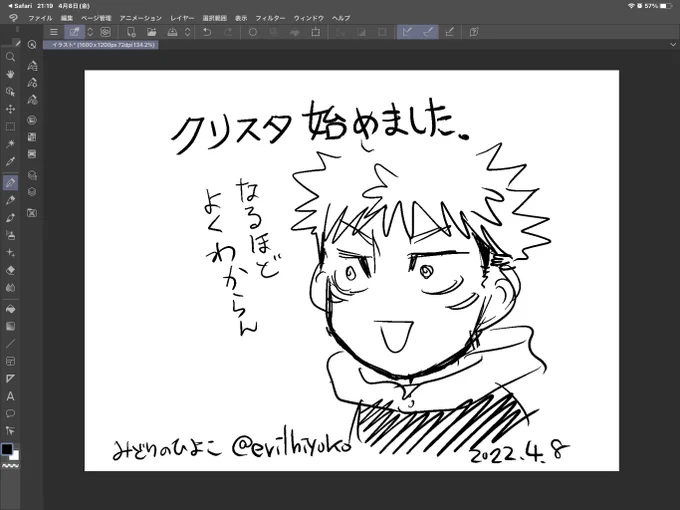Image resolution: width=680 pixels, height=510 pixels.
Task: Select the イラスト canvas tab
Action: [x=101, y=45]
